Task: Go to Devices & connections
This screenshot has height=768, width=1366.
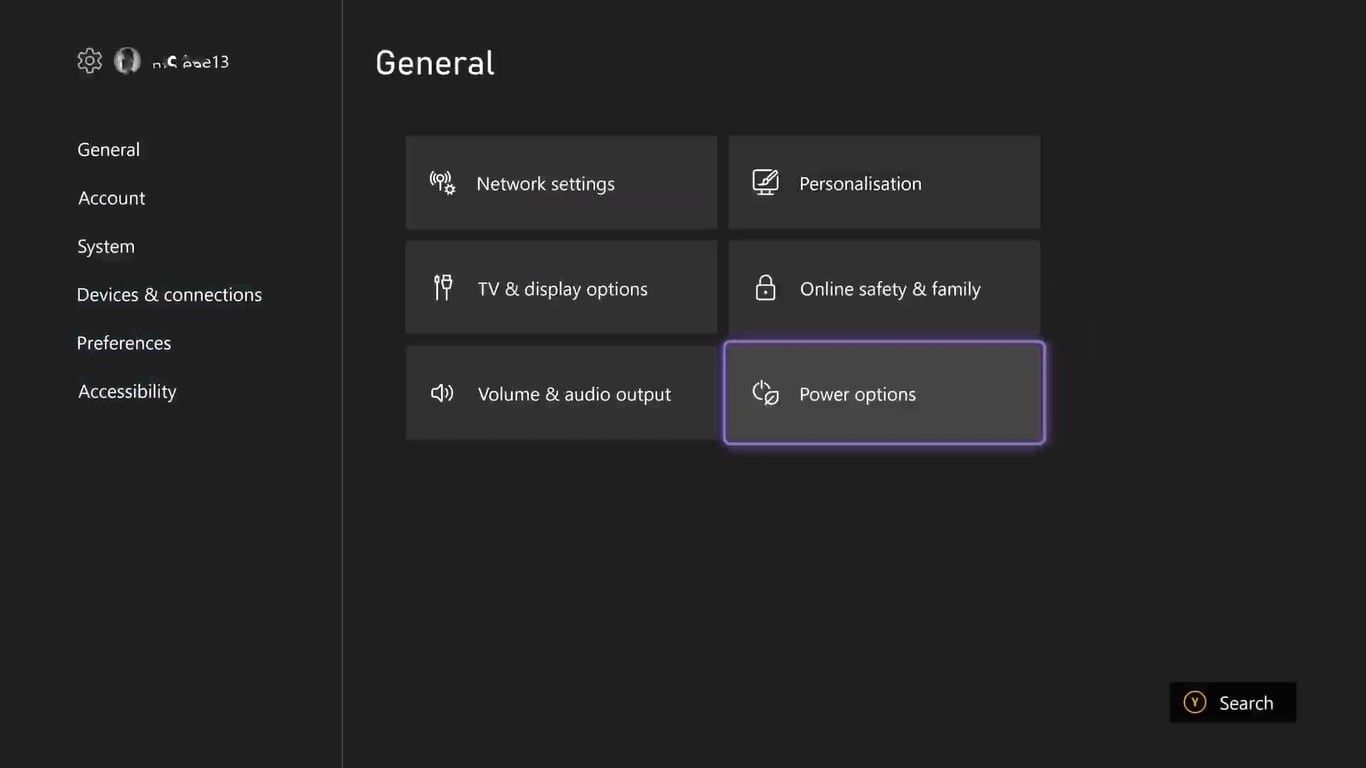Action: click(169, 295)
